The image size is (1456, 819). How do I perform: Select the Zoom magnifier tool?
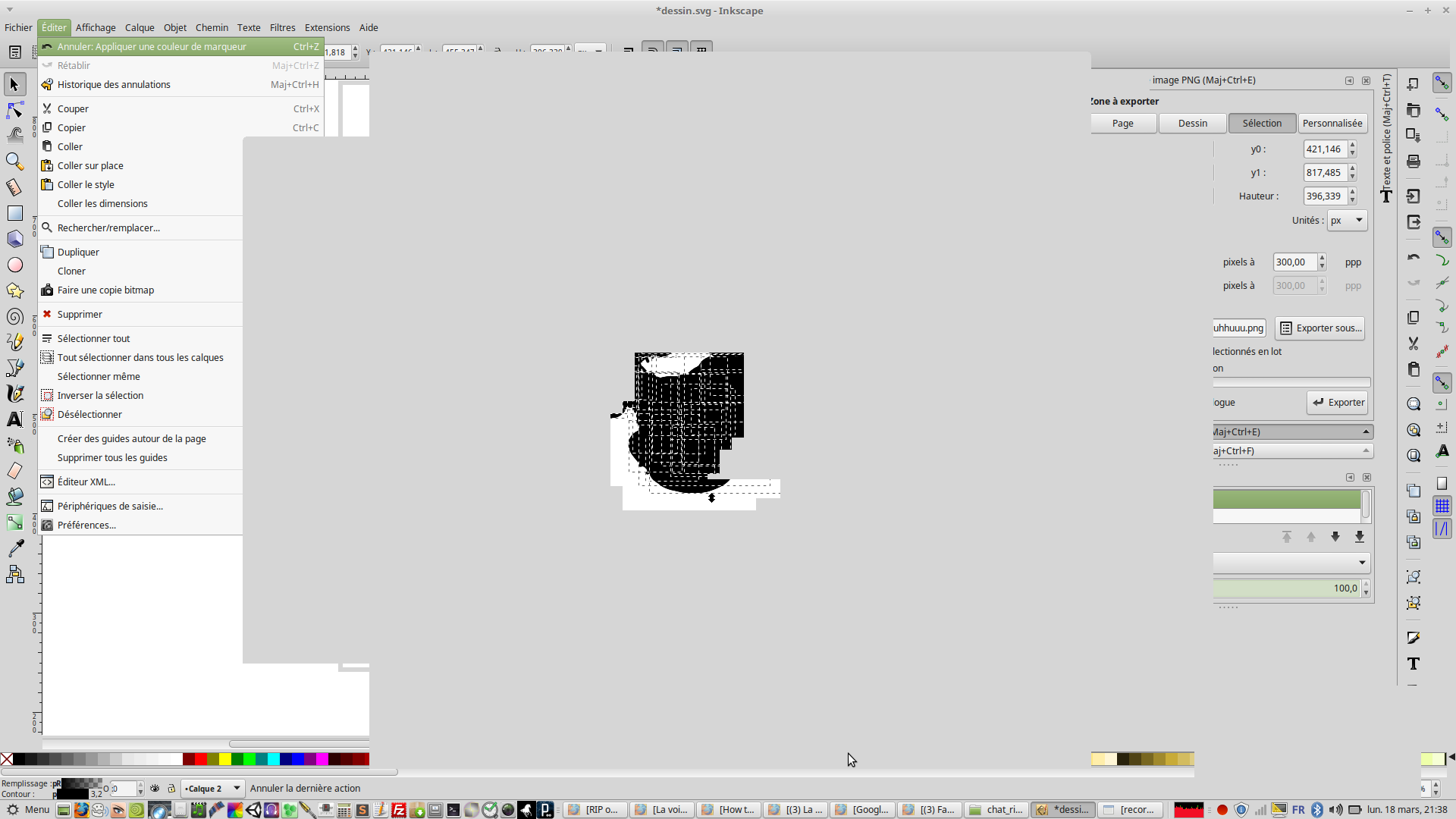pyautogui.click(x=14, y=162)
